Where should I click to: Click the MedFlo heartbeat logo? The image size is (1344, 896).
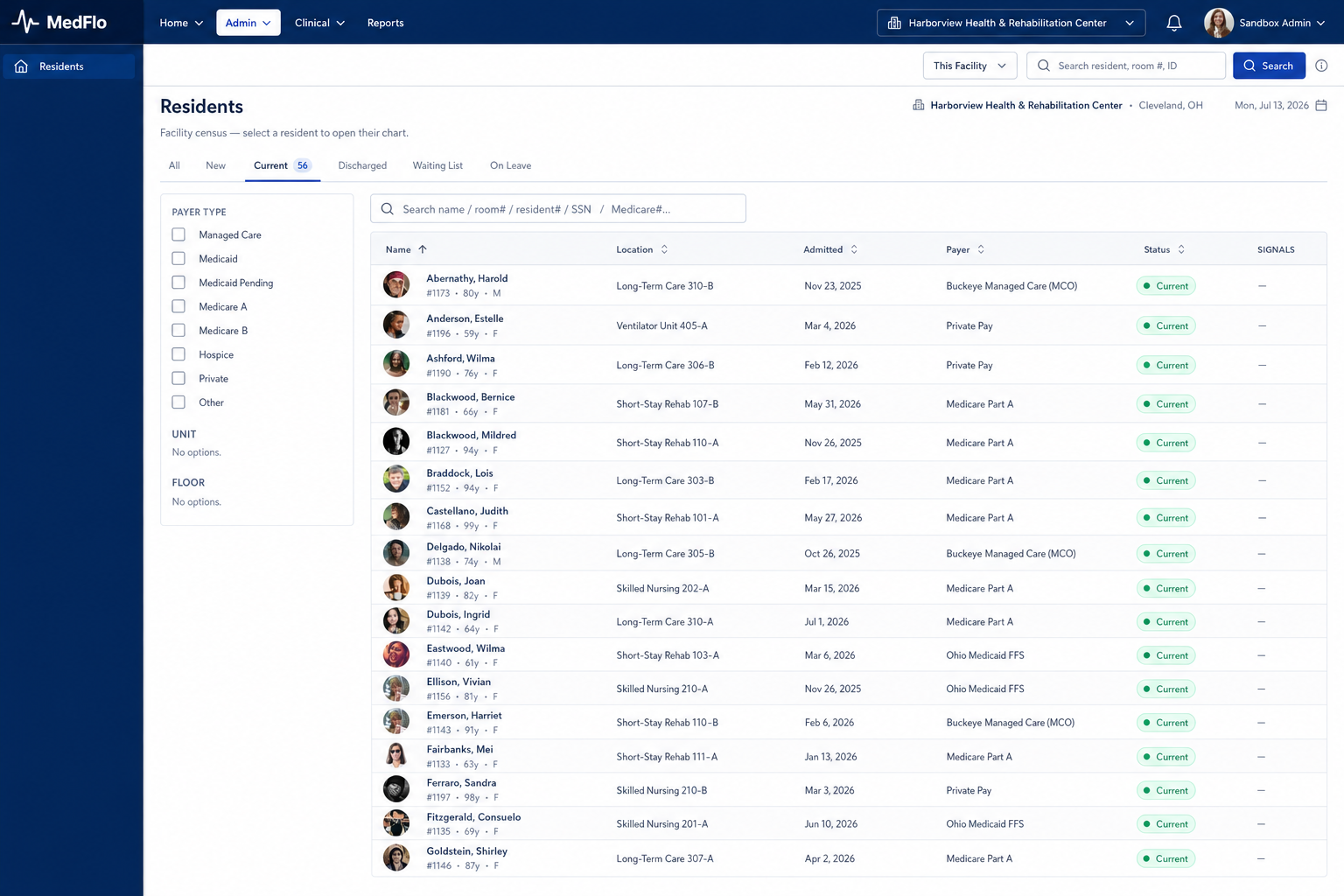(x=25, y=22)
